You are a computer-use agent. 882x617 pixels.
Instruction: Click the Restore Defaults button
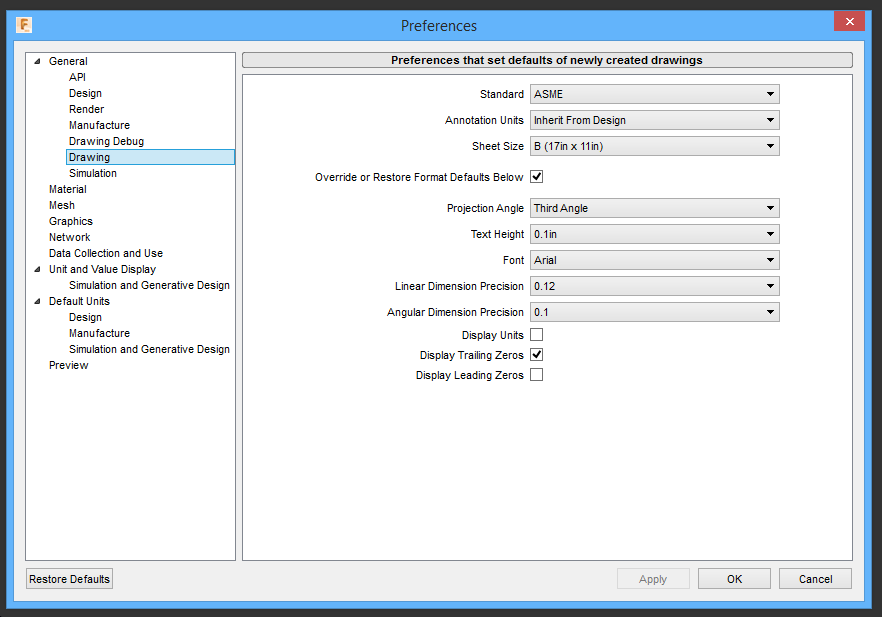click(70, 579)
